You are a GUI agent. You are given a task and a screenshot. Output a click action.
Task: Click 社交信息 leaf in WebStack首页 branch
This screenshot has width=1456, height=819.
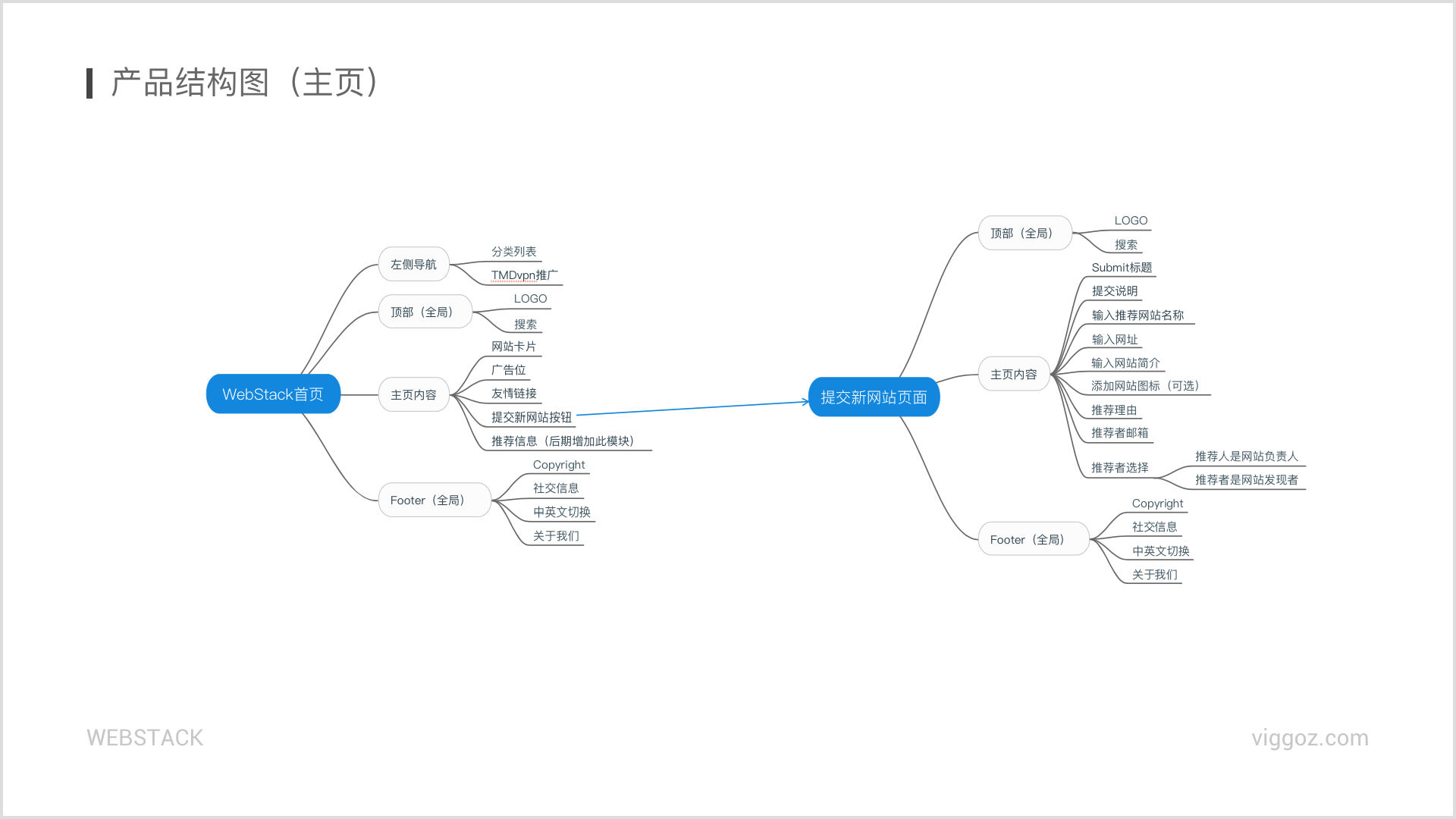(x=555, y=488)
